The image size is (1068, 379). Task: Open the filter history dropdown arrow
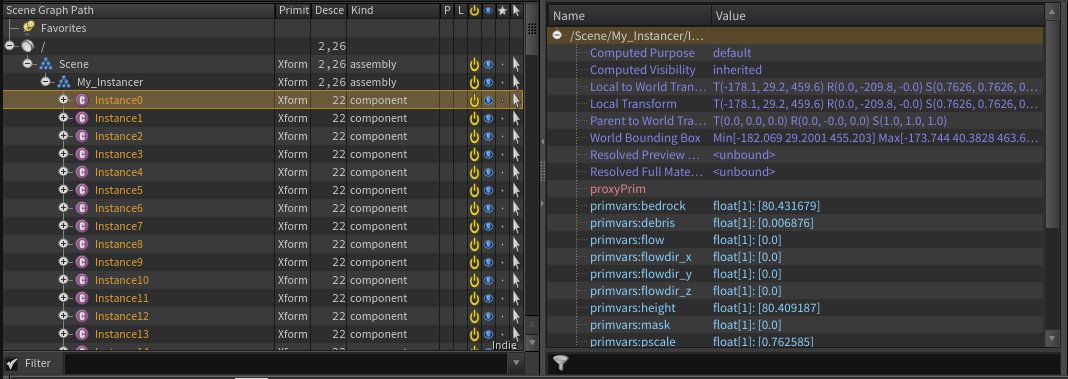(x=516, y=363)
